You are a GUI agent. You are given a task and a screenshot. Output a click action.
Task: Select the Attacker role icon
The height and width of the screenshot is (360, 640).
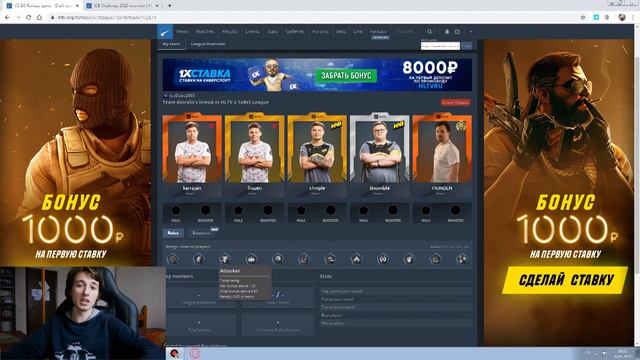click(x=225, y=259)
